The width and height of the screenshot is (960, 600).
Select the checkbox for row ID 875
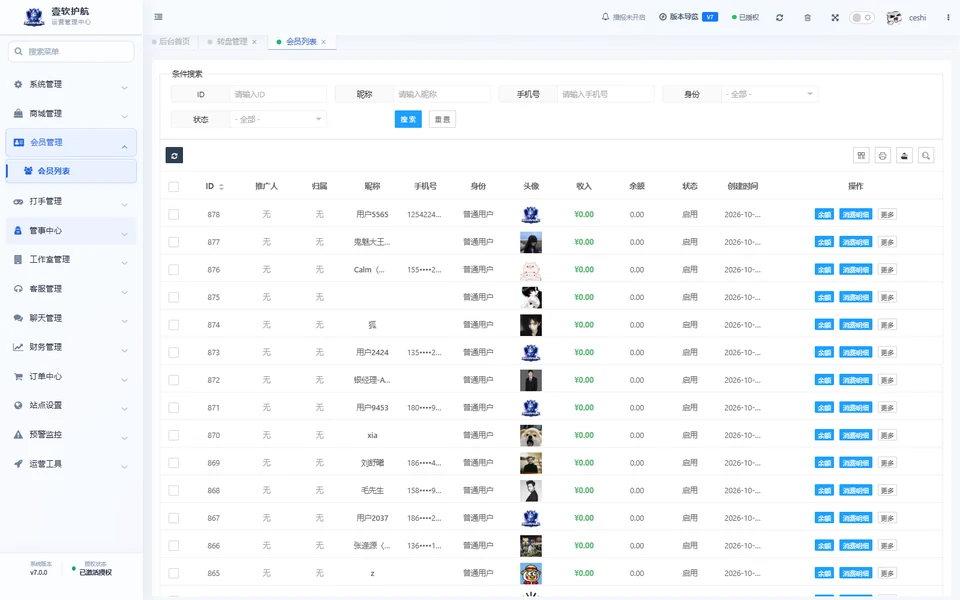pos(174,297)
